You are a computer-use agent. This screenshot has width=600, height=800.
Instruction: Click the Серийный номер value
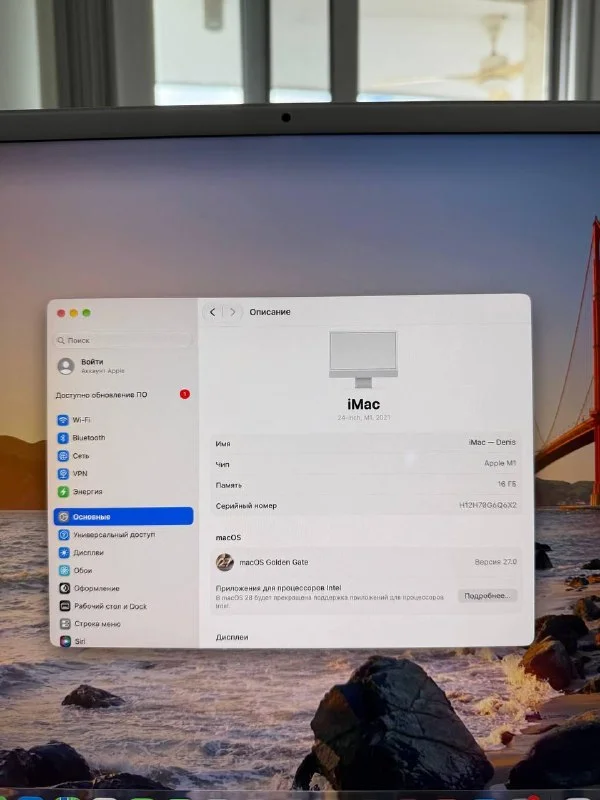pyautogui.click(x=488, y=505)
